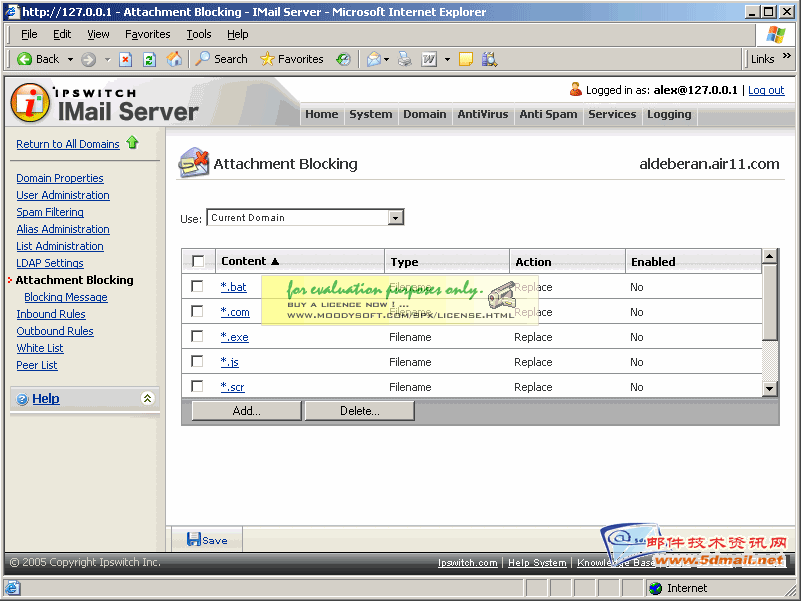Viewport: 801px width, 601px height.
Task: Check the *.exe row checkbox
Action: (197, 337)
